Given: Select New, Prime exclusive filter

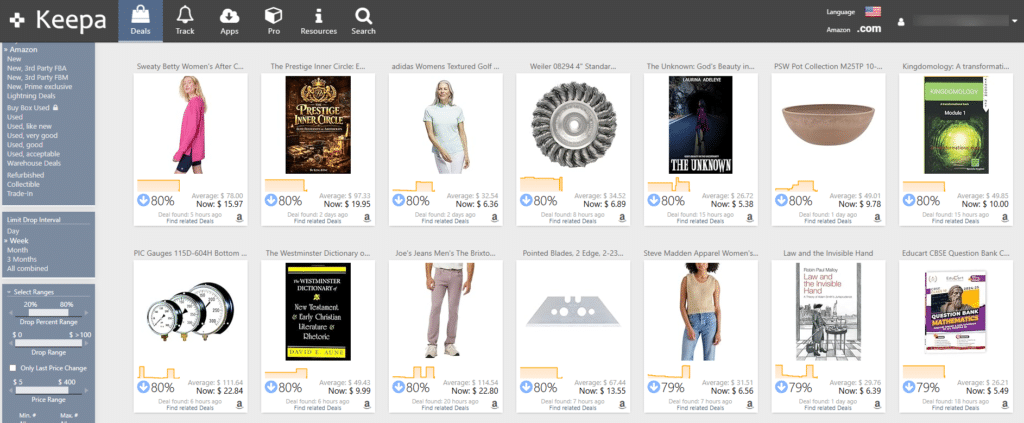Looking at the screenshot, I should 39,86.
